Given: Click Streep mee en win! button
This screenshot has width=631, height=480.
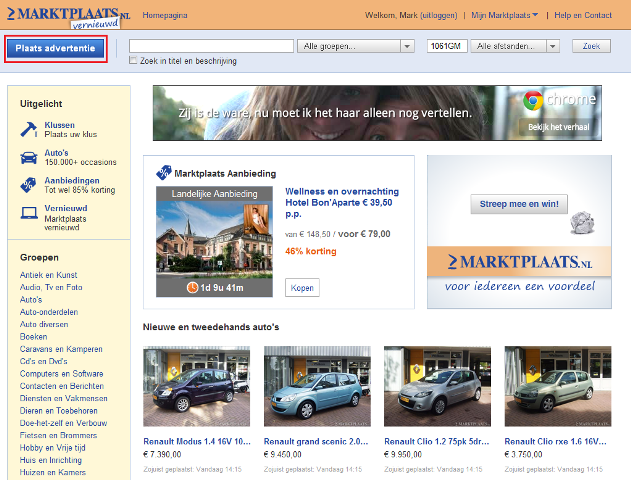Looking at the screenshot, I should (x=519, y=204).
